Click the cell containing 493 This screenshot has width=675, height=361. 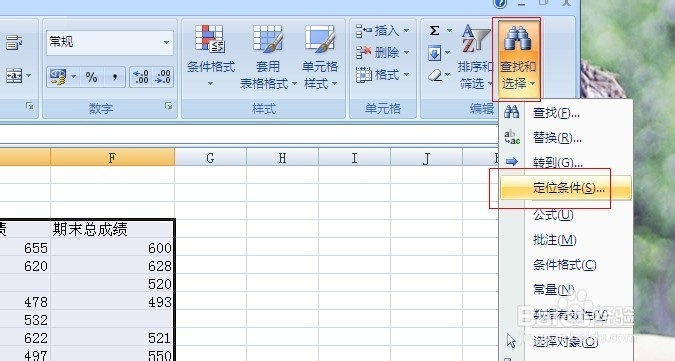coord(112,302)
